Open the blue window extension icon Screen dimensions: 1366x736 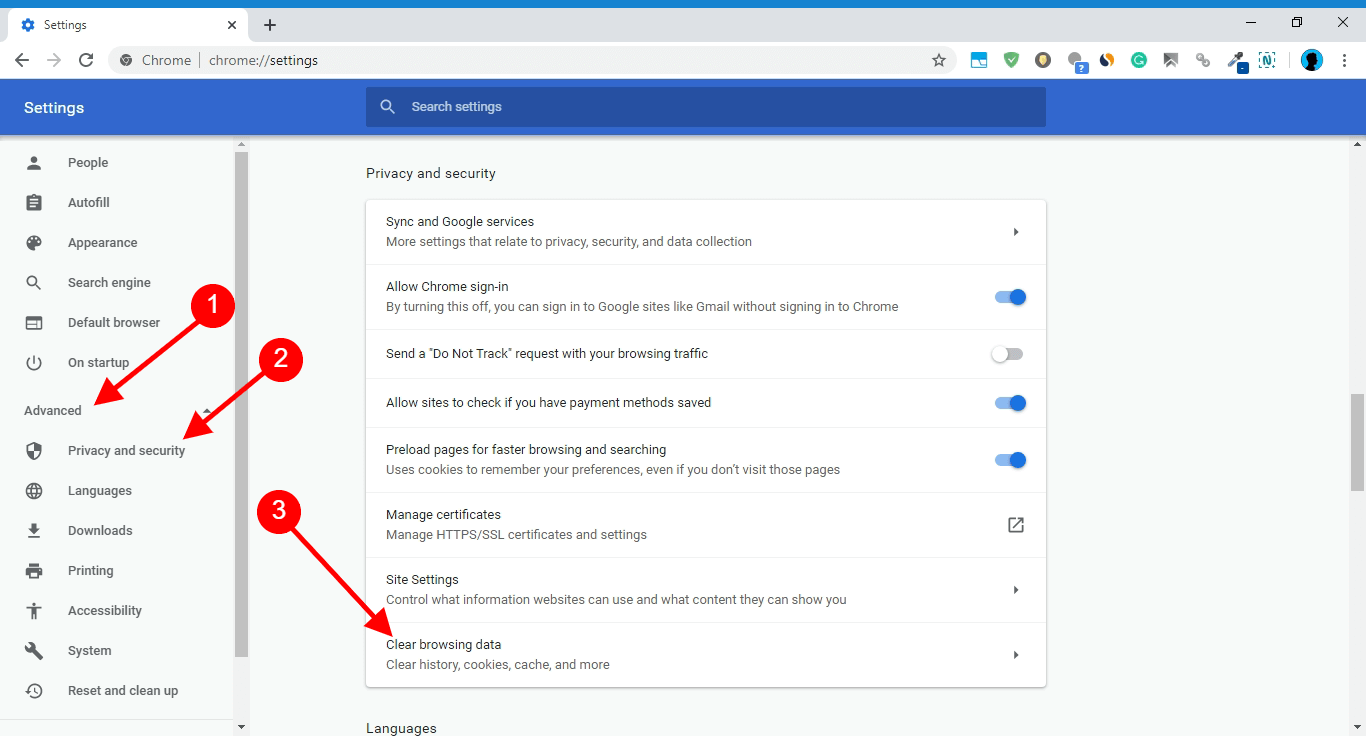pos(979,60)
